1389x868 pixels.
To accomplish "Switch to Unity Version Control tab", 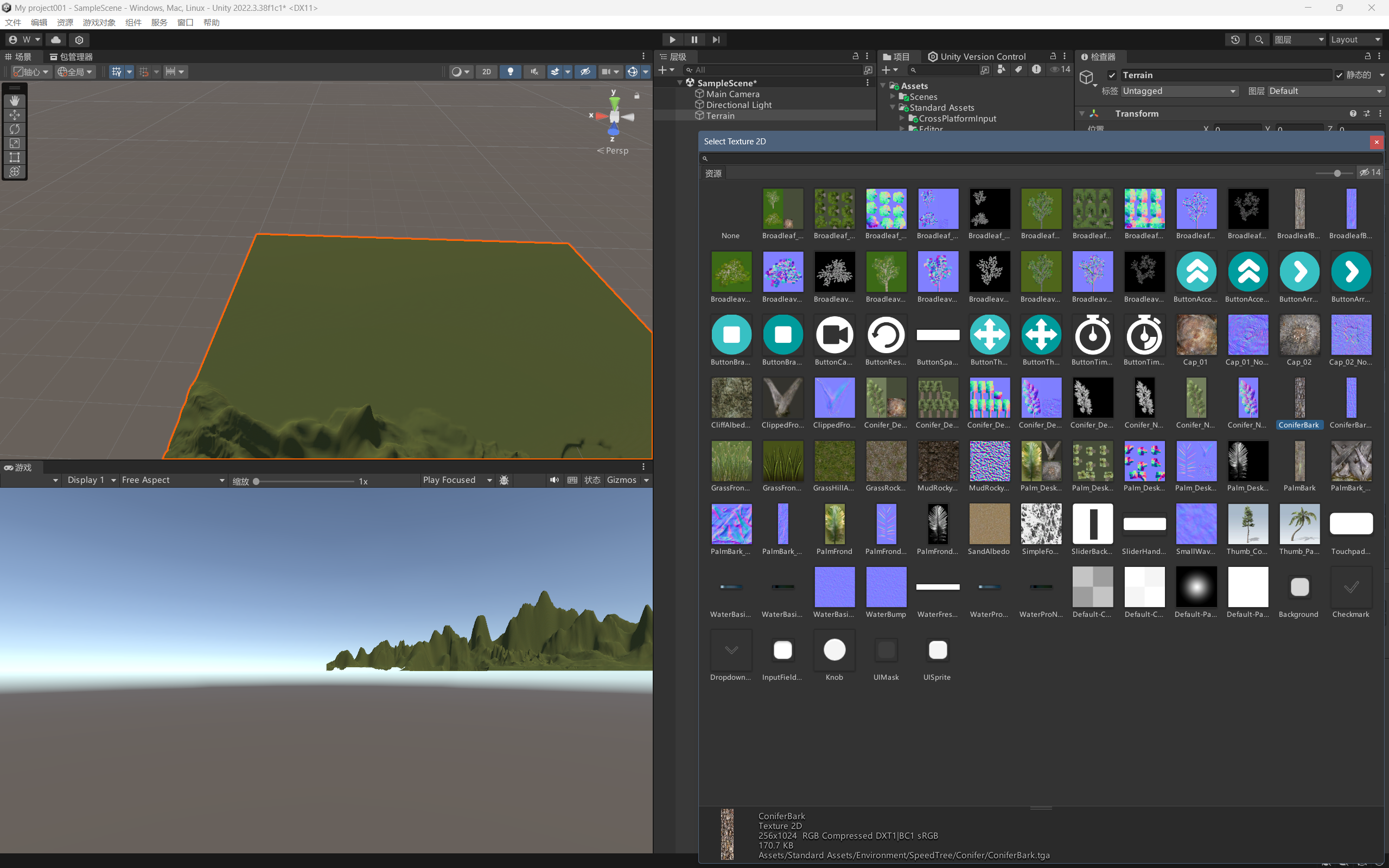I will 977,56.
